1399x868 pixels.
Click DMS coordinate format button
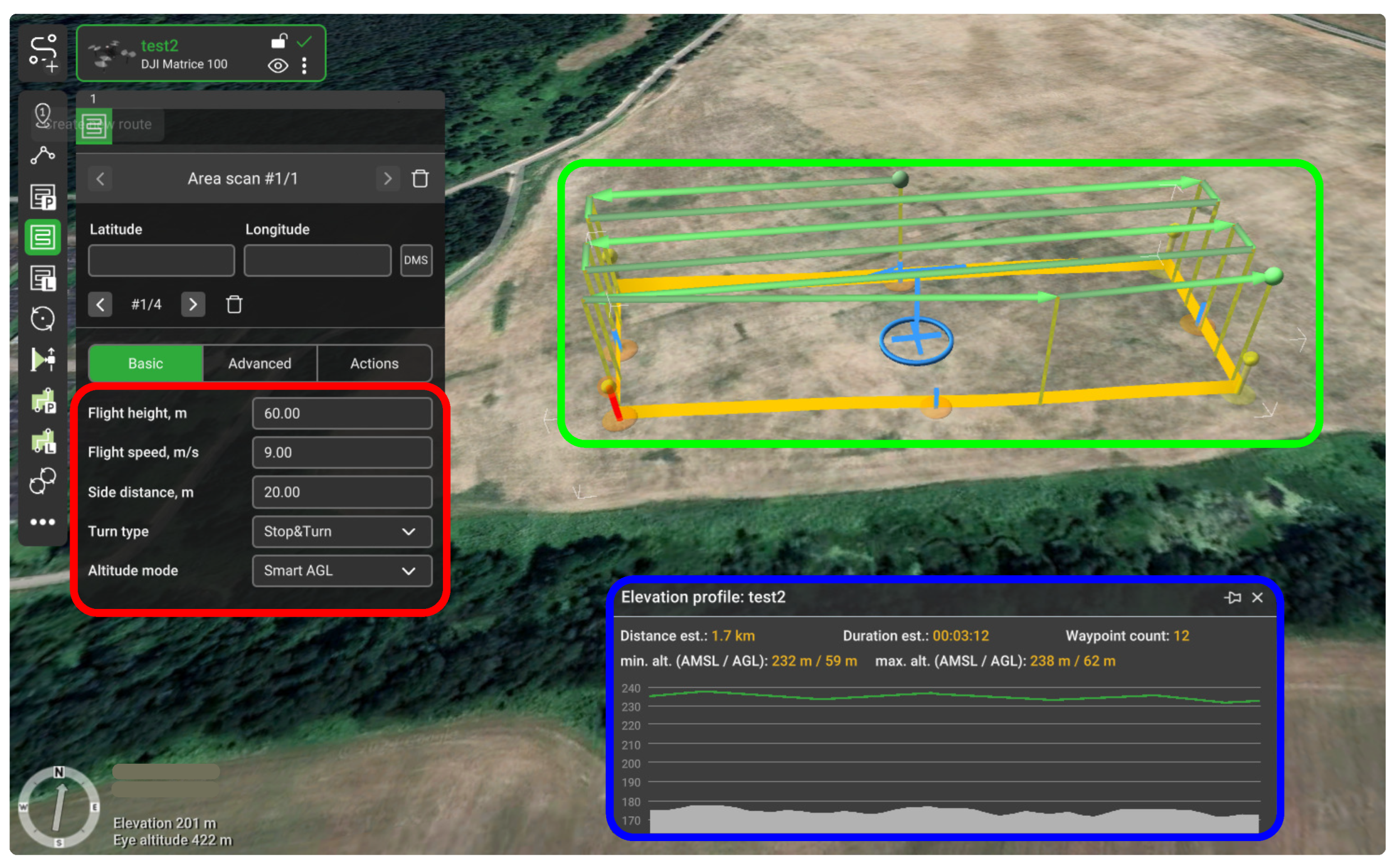[x=415, y=260]
